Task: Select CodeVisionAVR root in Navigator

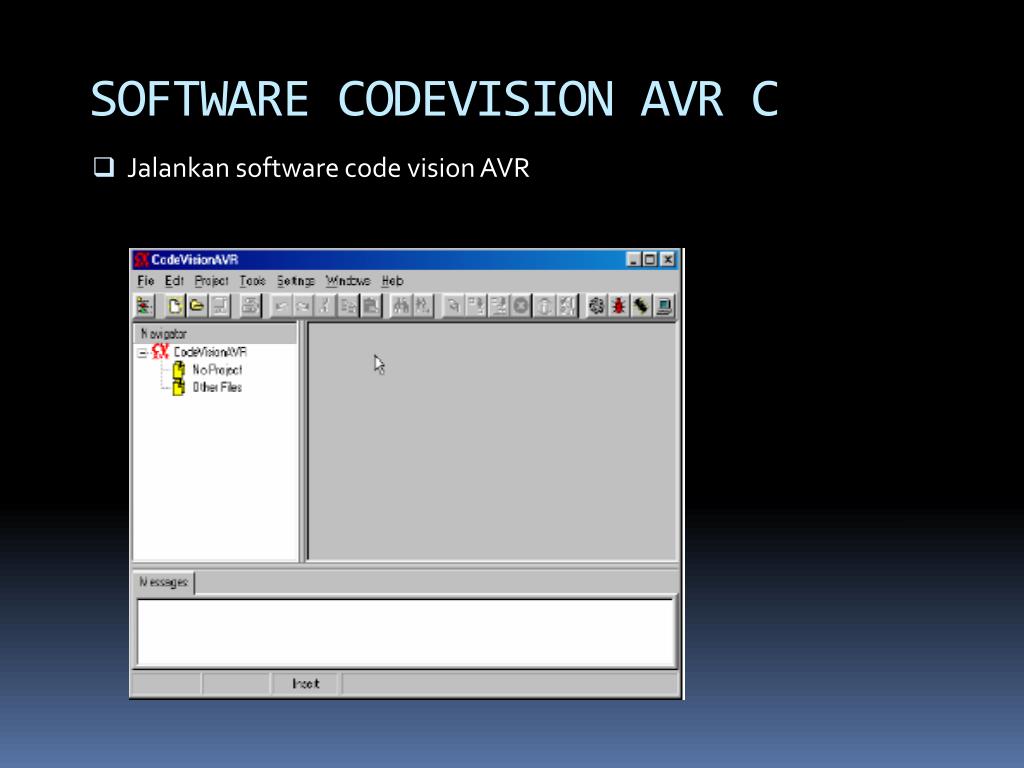Action: [210, 352]
